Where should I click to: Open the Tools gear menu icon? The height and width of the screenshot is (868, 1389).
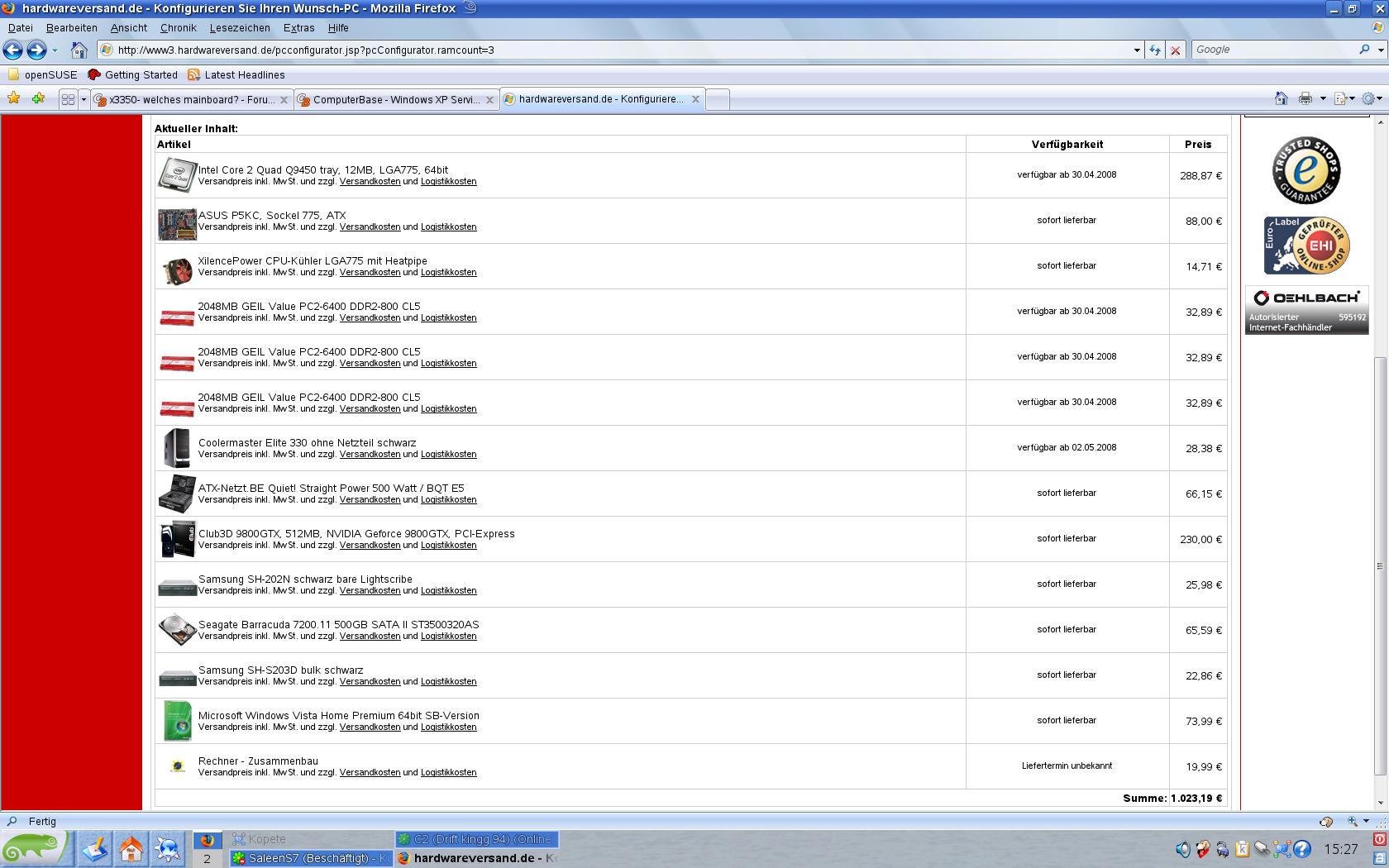(x=1368, y=98)
